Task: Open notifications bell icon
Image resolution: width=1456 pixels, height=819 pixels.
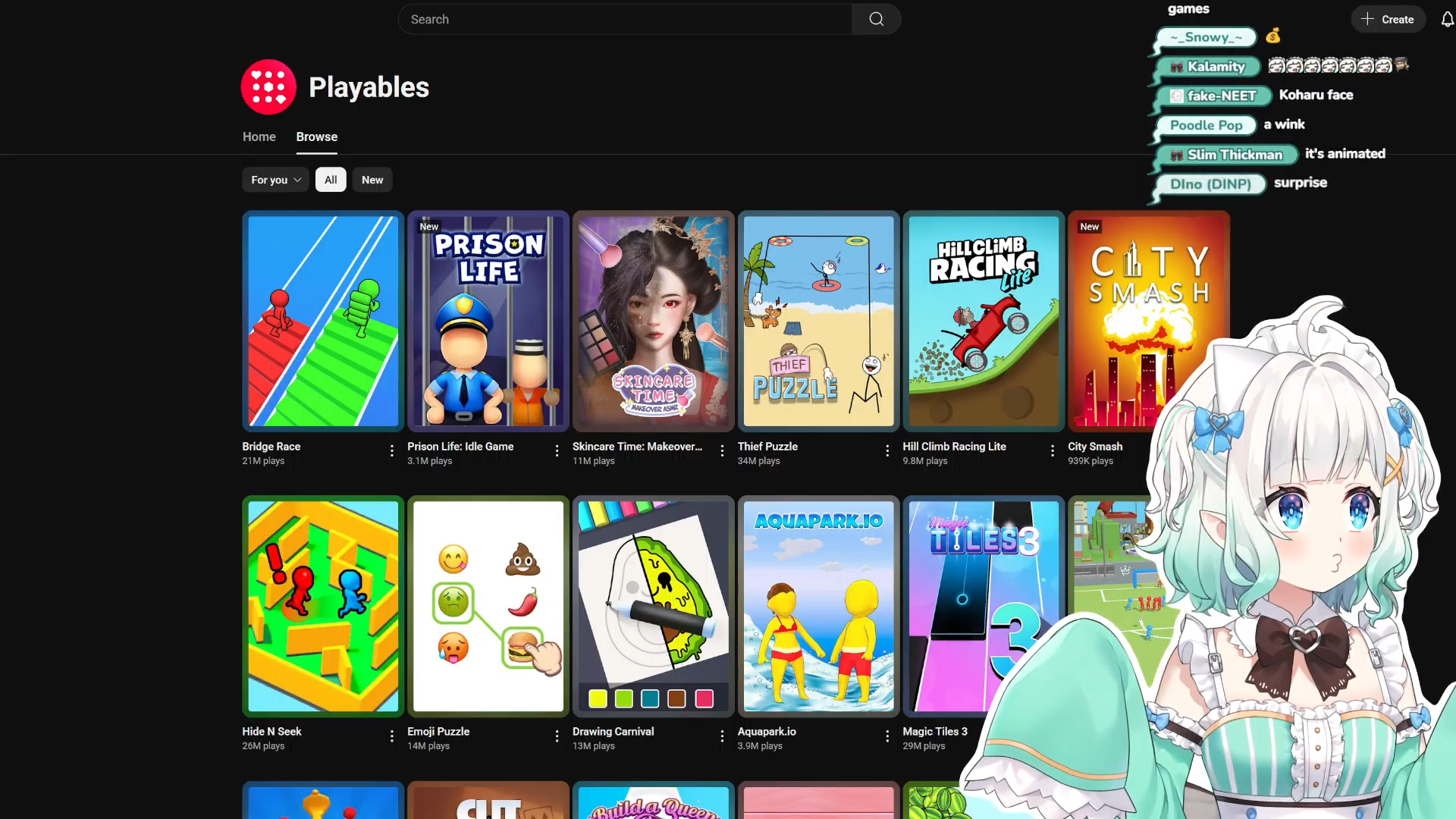Action: pos(1447,20)
